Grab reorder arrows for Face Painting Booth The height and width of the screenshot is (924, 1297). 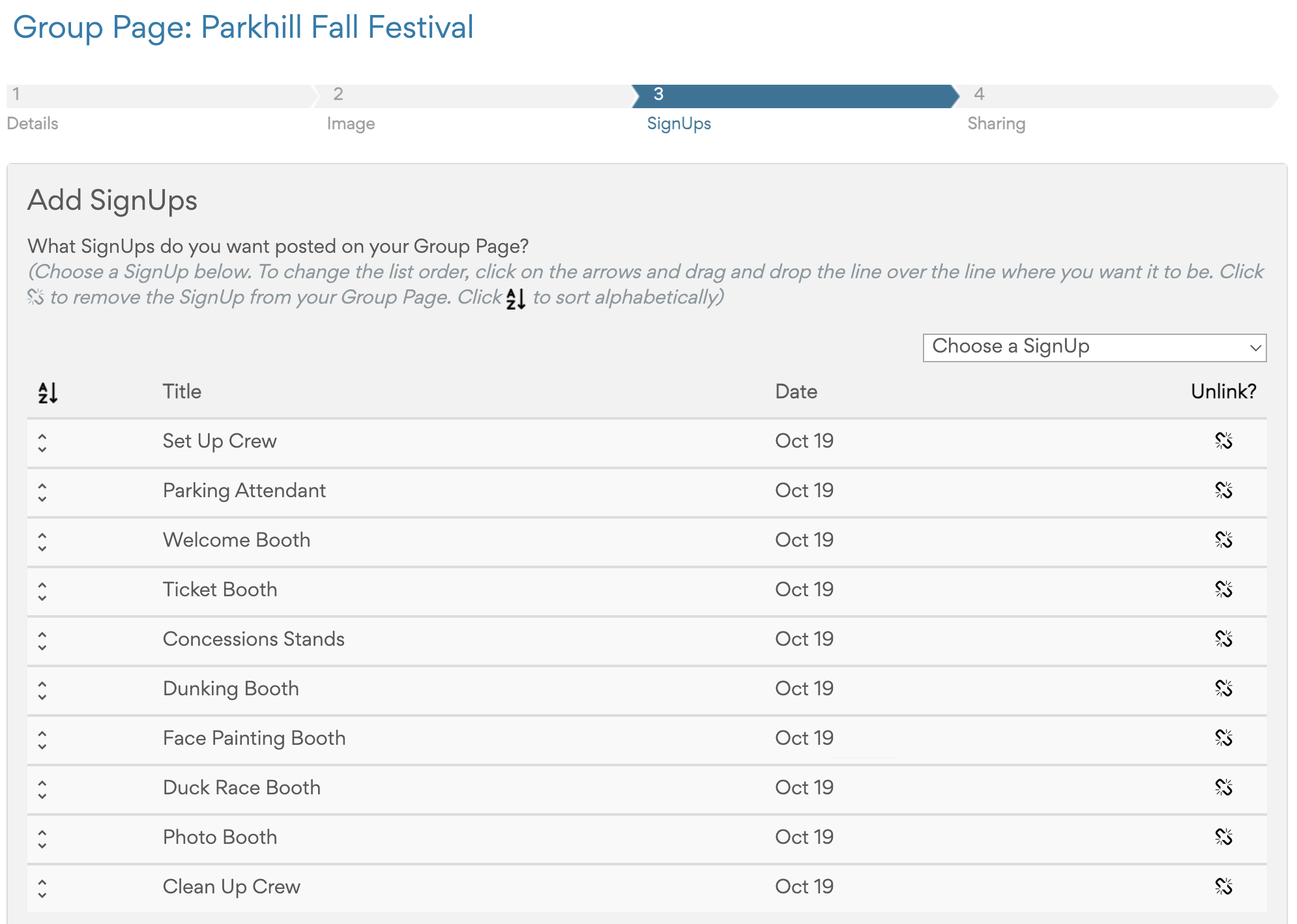(42, 740)
